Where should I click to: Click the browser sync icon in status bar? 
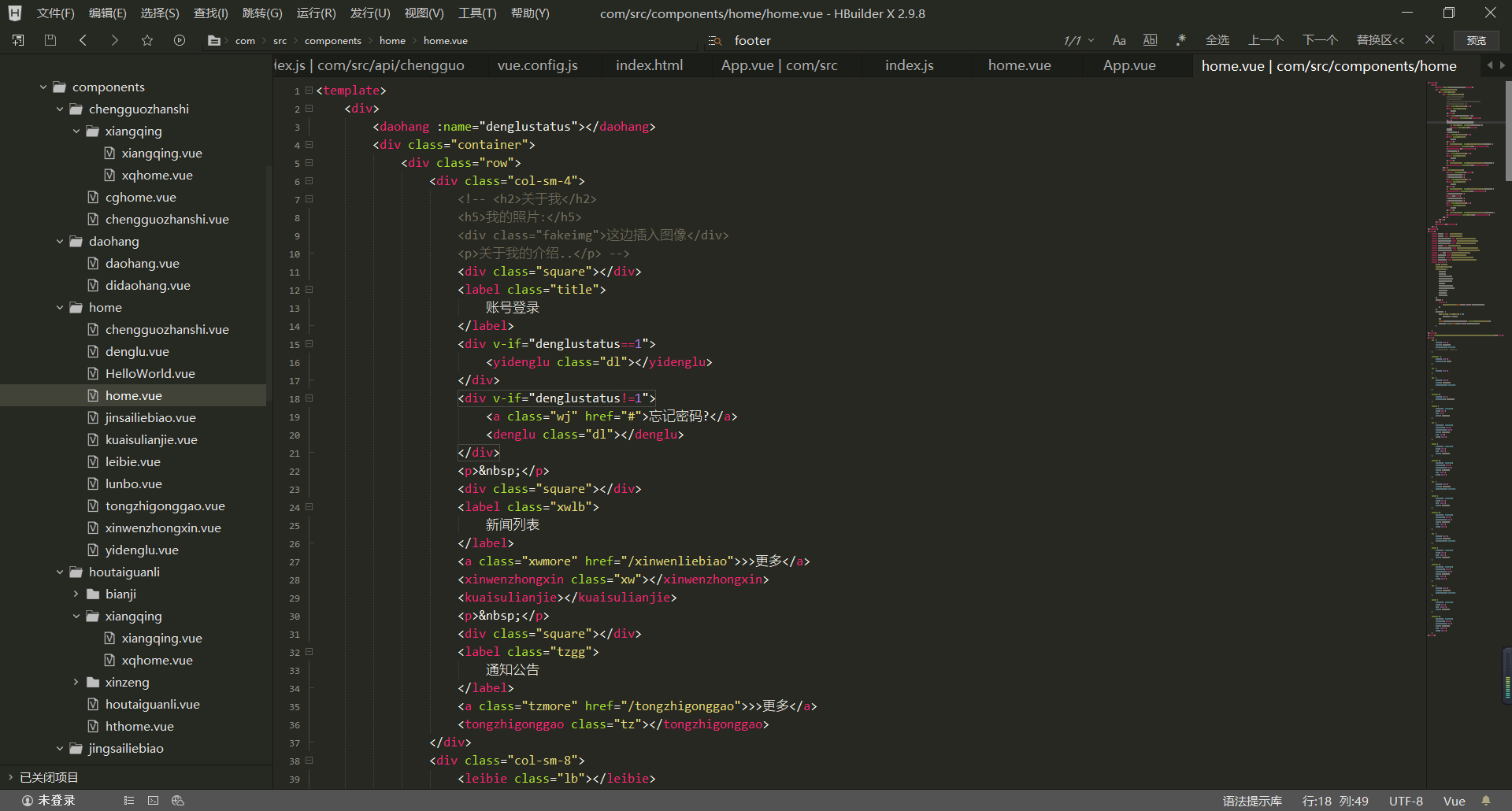click(178, 801)
